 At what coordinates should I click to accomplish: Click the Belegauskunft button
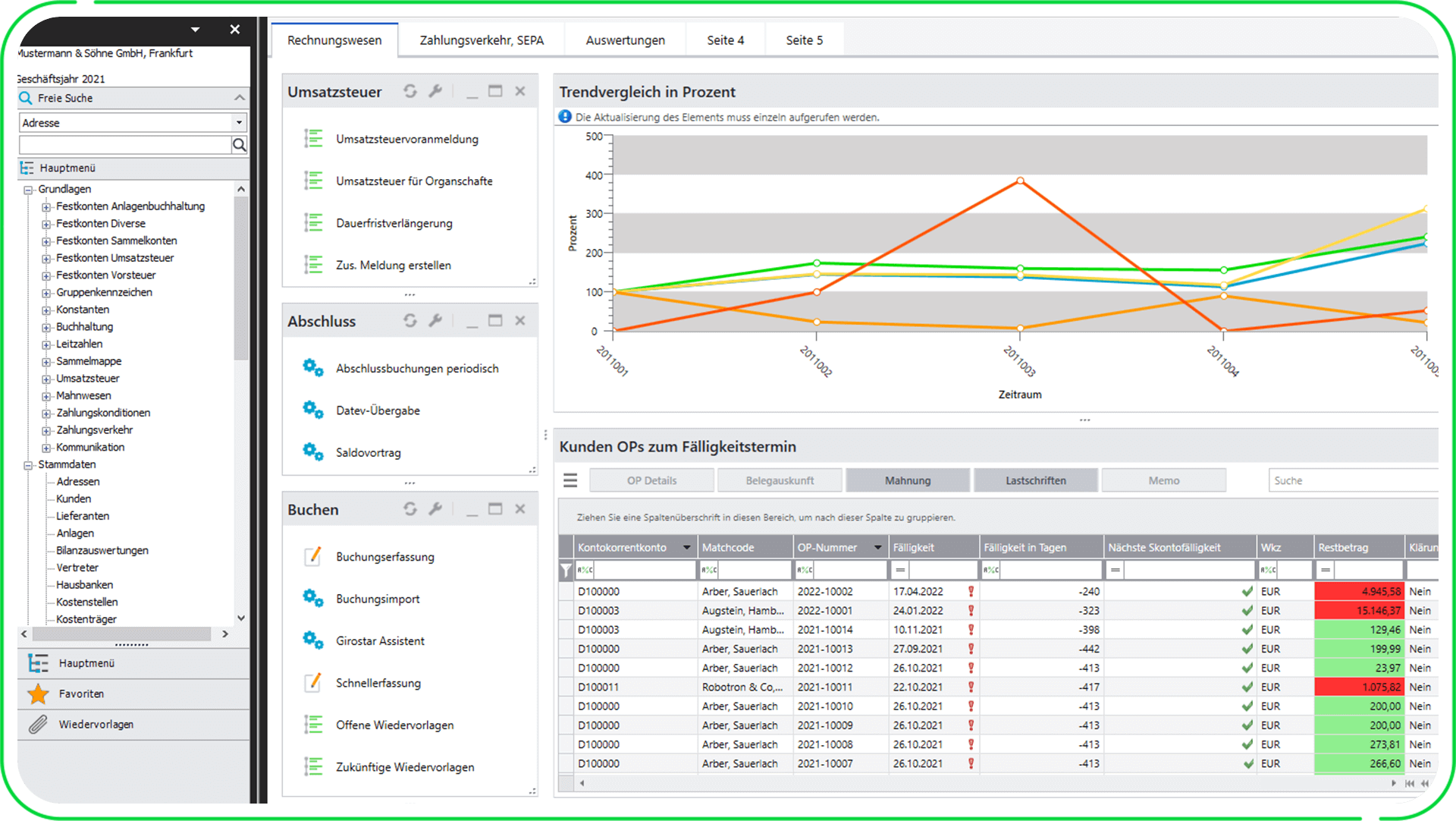(x=780, y=480)
